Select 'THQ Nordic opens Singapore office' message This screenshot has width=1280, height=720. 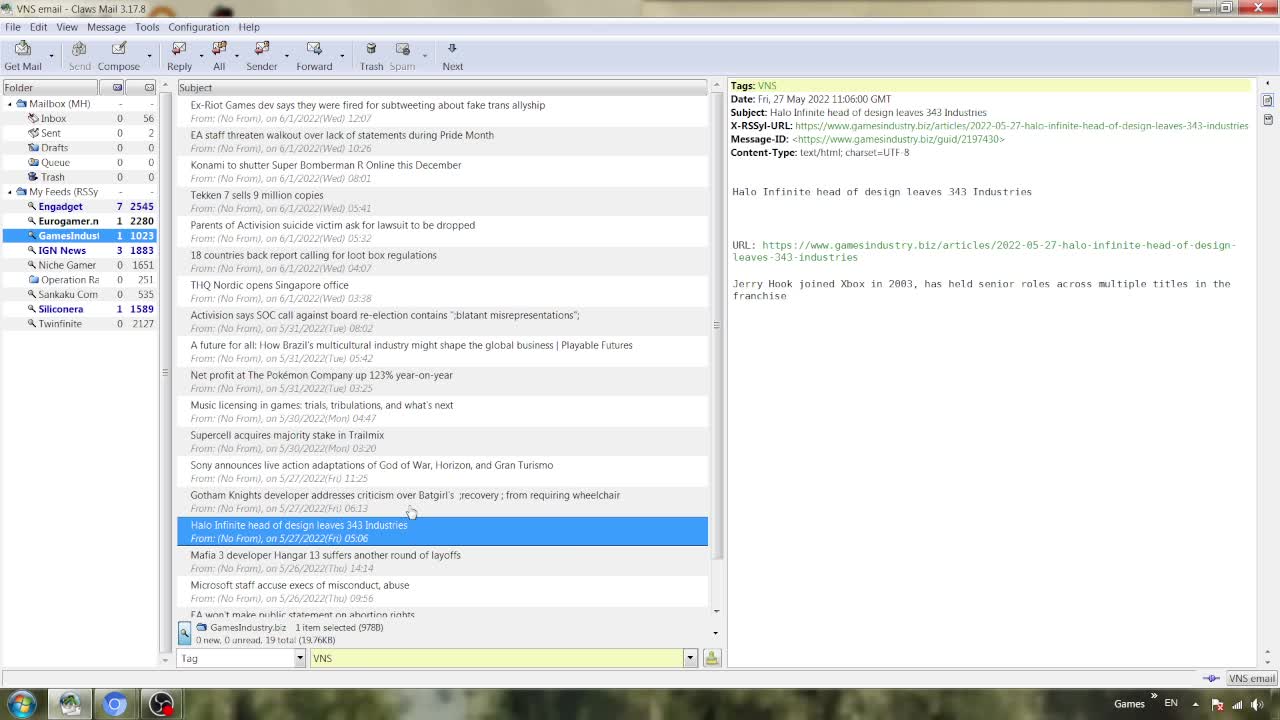442,291
